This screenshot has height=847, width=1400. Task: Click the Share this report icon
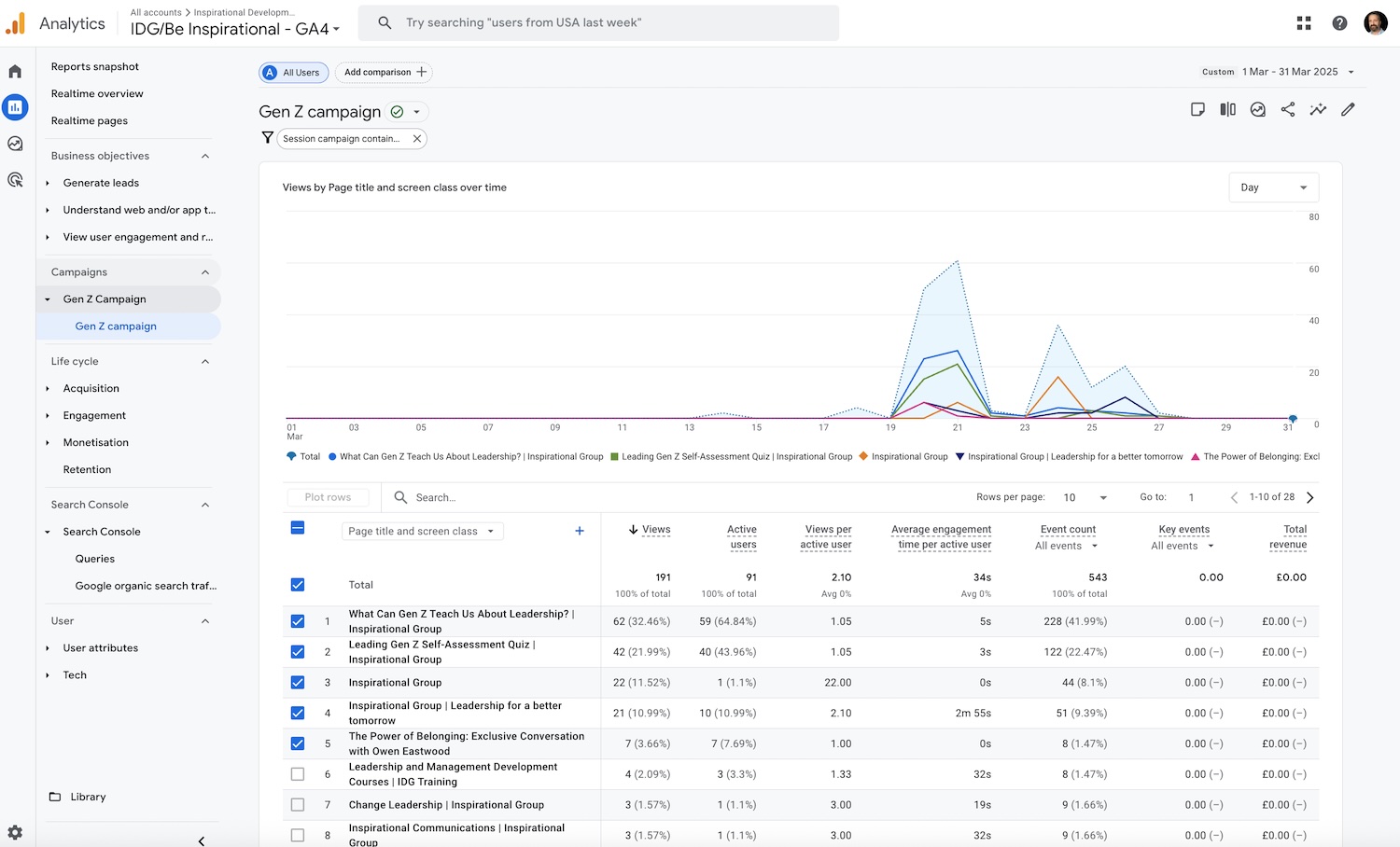pos(1288,110)
